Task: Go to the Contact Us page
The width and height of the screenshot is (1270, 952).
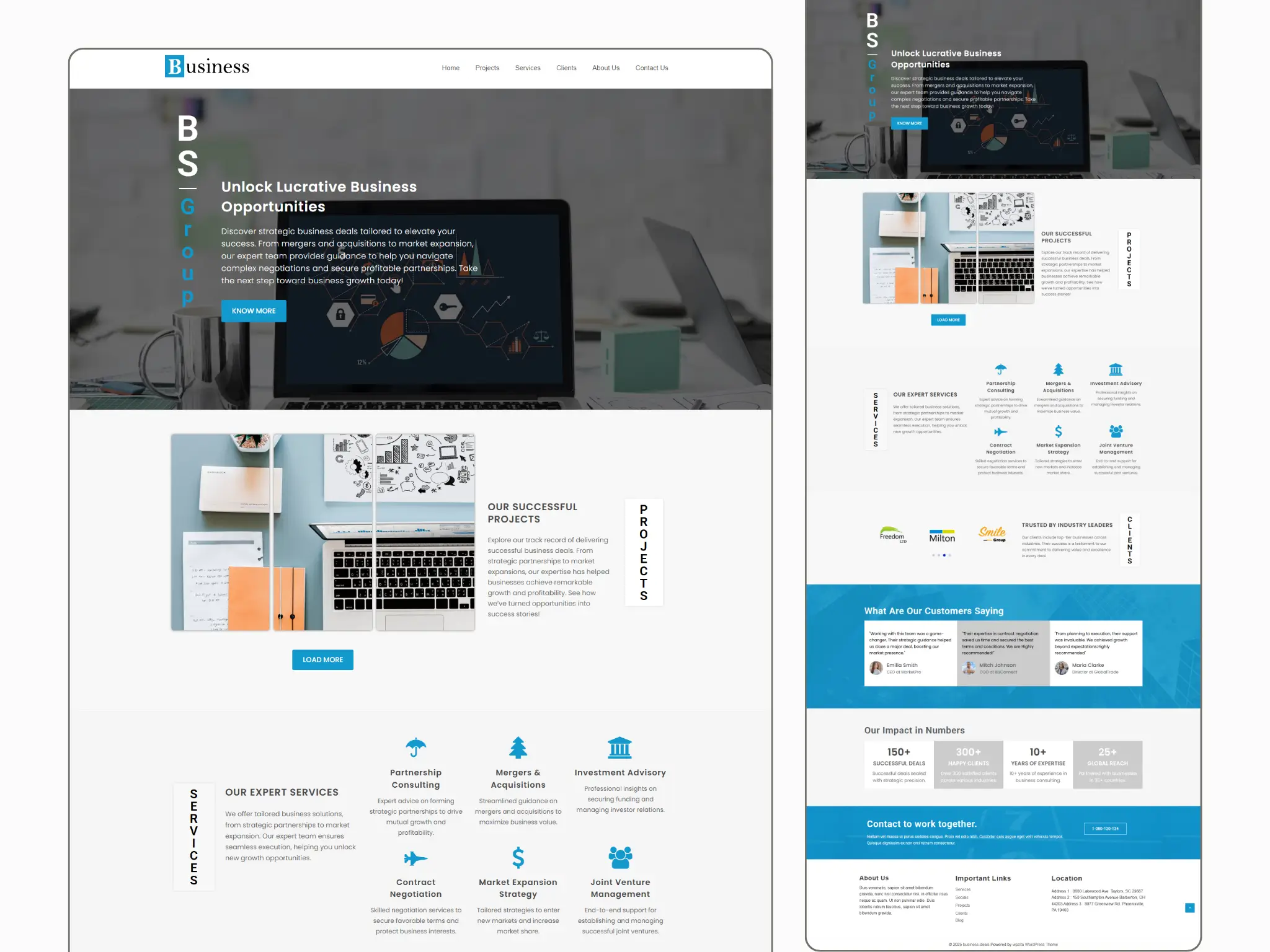Action: point(651,68)
